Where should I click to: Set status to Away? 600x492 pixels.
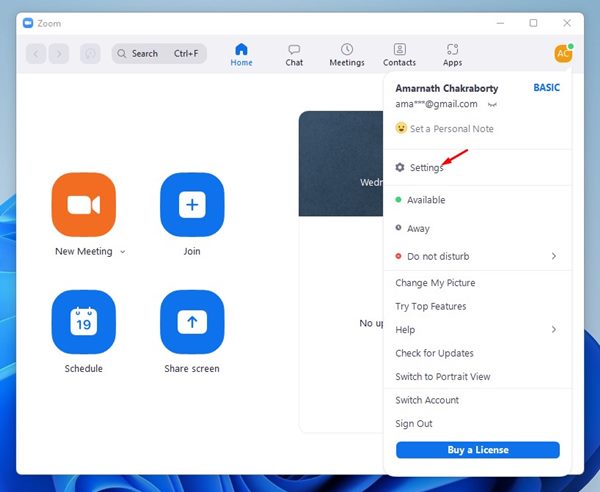tap(477, 228)
